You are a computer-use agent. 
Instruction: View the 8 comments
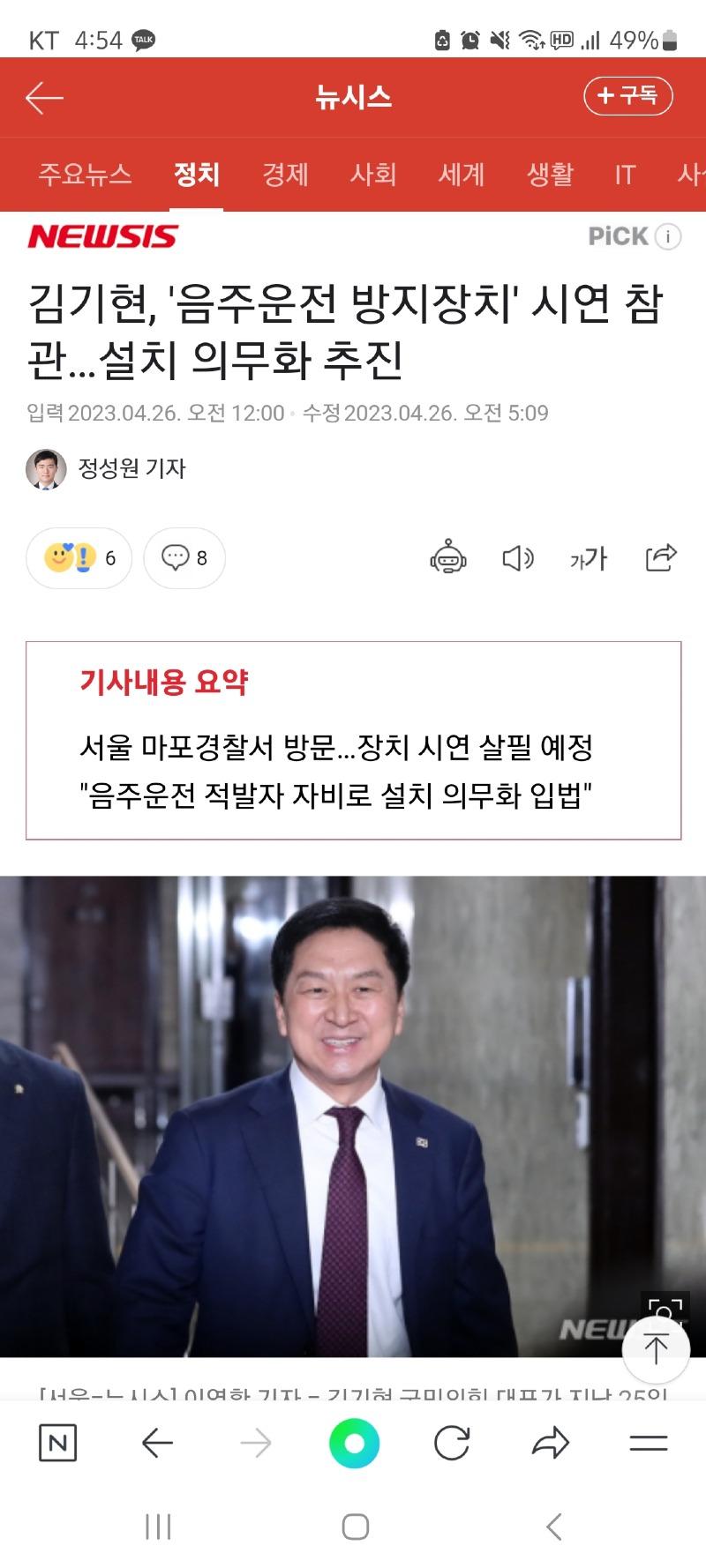[184, 557]
